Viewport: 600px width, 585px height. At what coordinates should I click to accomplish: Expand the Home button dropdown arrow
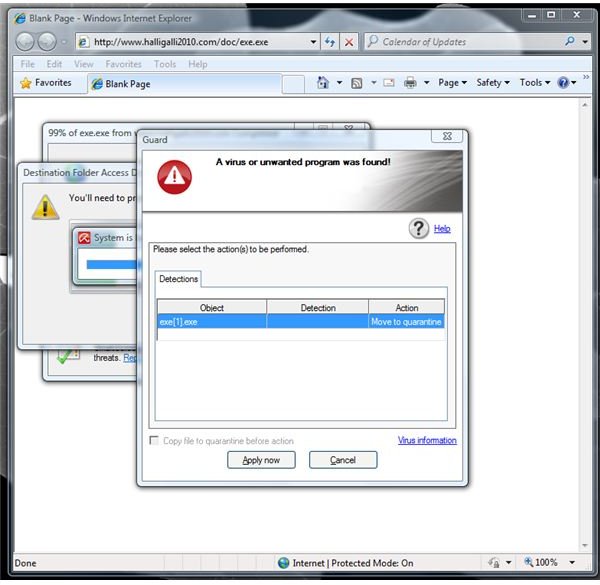click(339, 83)
